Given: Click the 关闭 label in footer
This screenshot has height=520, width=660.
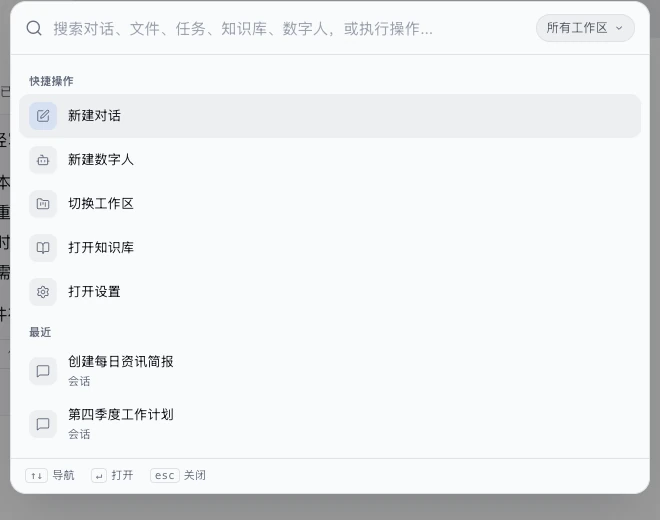Looking at the screenshot, I should point(195,475).
